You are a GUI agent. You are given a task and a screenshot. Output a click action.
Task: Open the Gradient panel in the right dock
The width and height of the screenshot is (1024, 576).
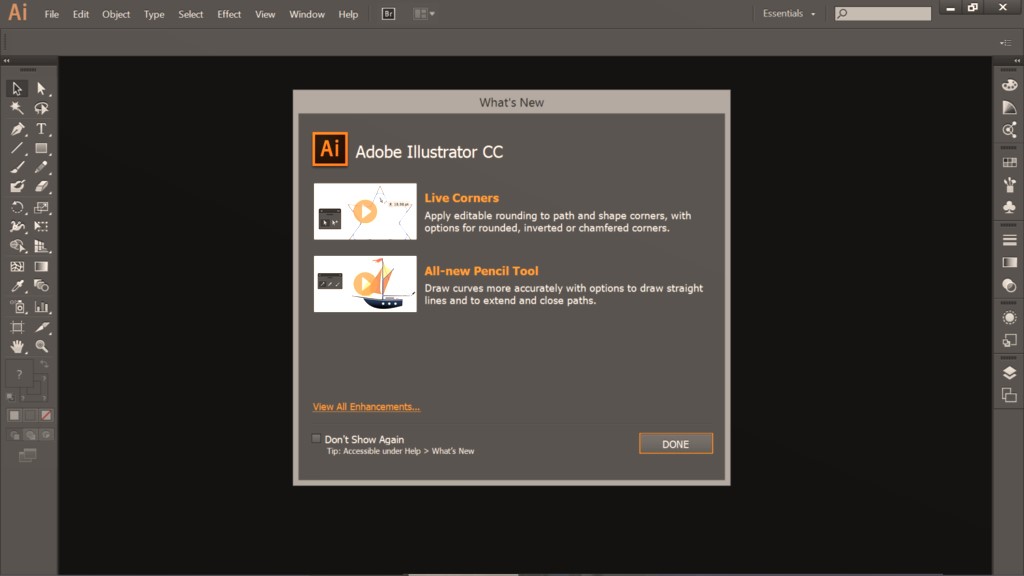click(x=1009, y=263)
